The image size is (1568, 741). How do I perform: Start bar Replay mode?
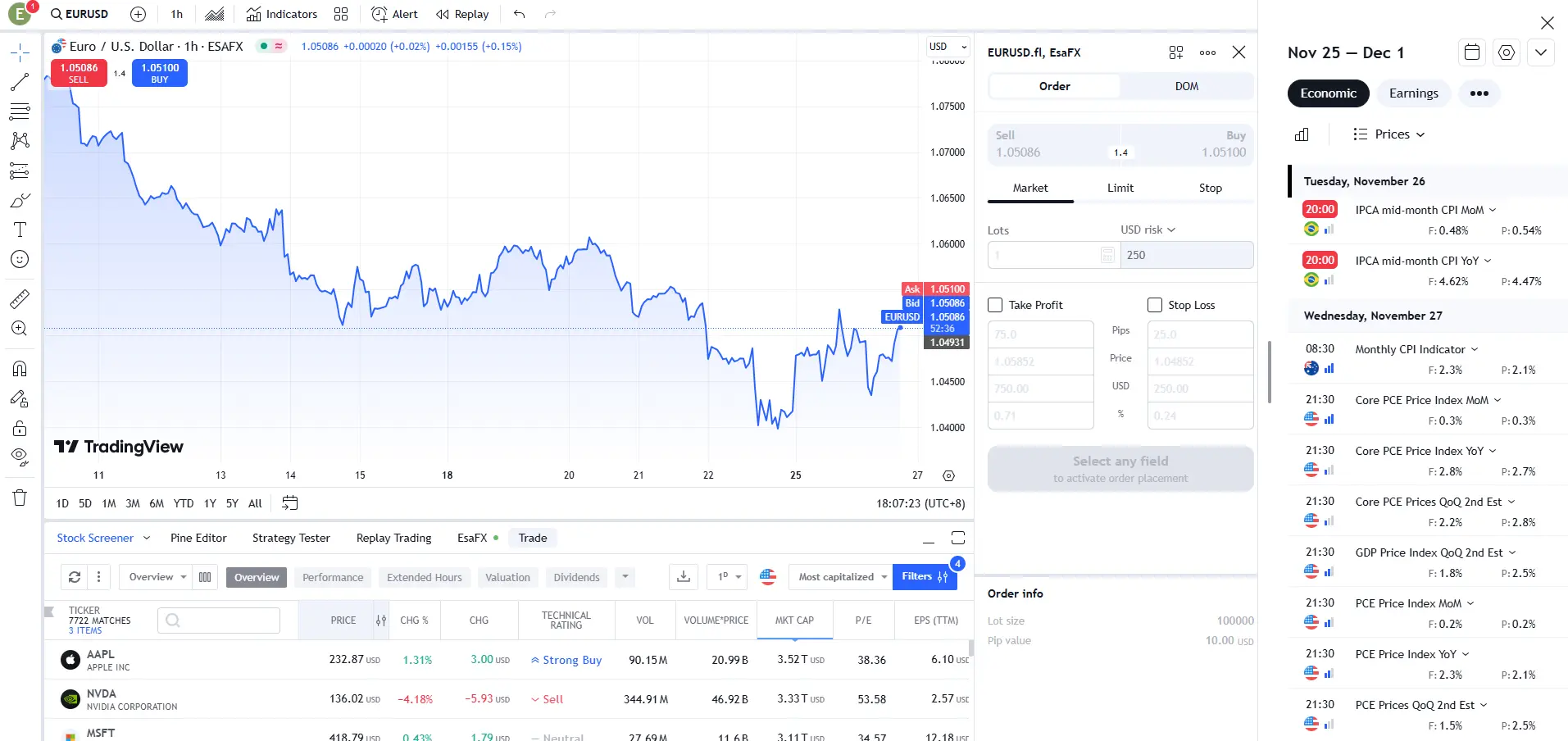(x=462, y=14)
